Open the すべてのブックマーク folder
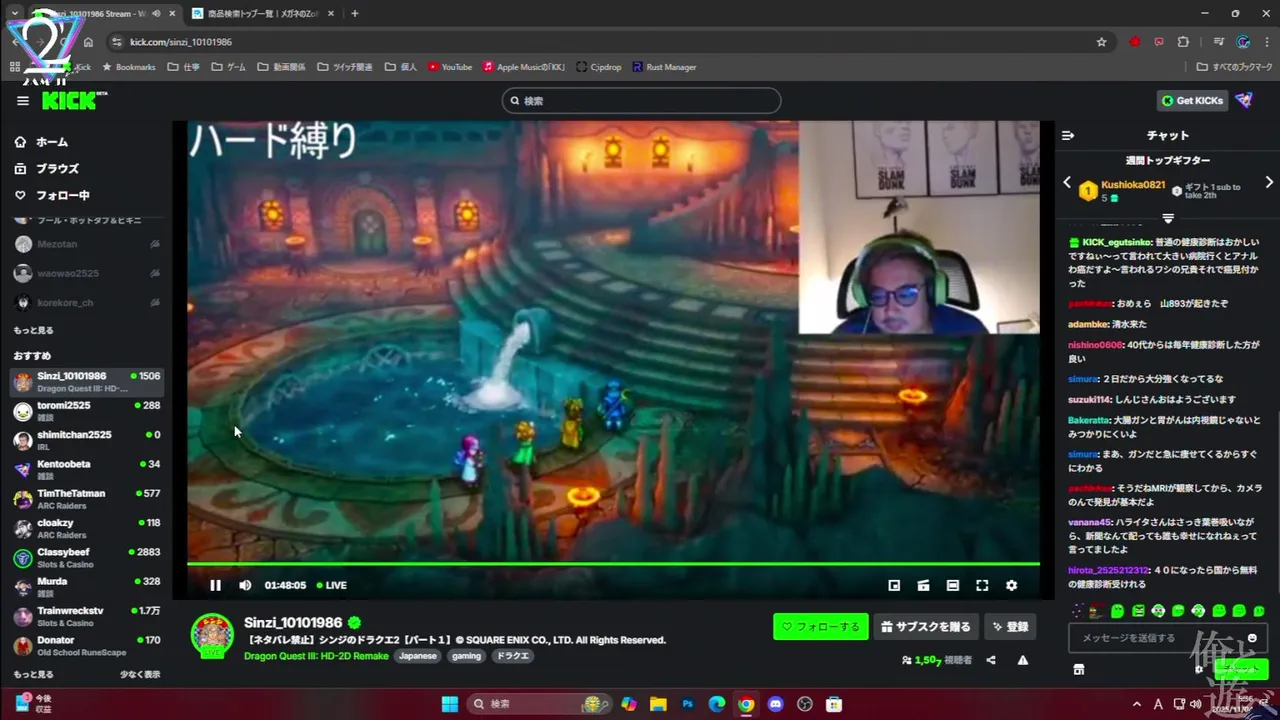 tap(1235, 67)
